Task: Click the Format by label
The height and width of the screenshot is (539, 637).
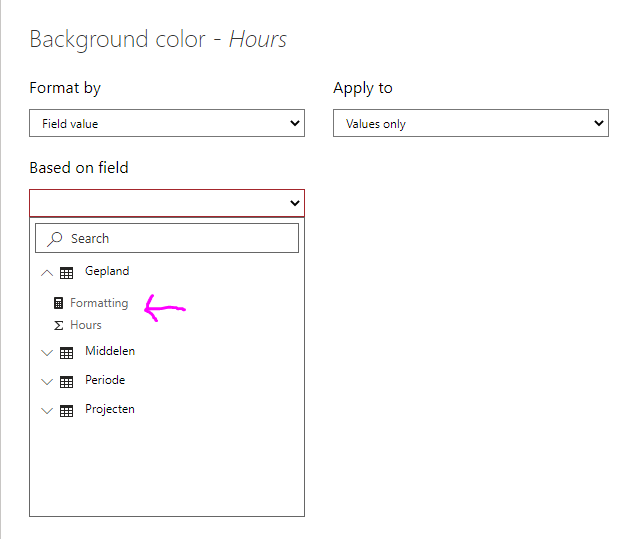Action: [x=65, y=88]
